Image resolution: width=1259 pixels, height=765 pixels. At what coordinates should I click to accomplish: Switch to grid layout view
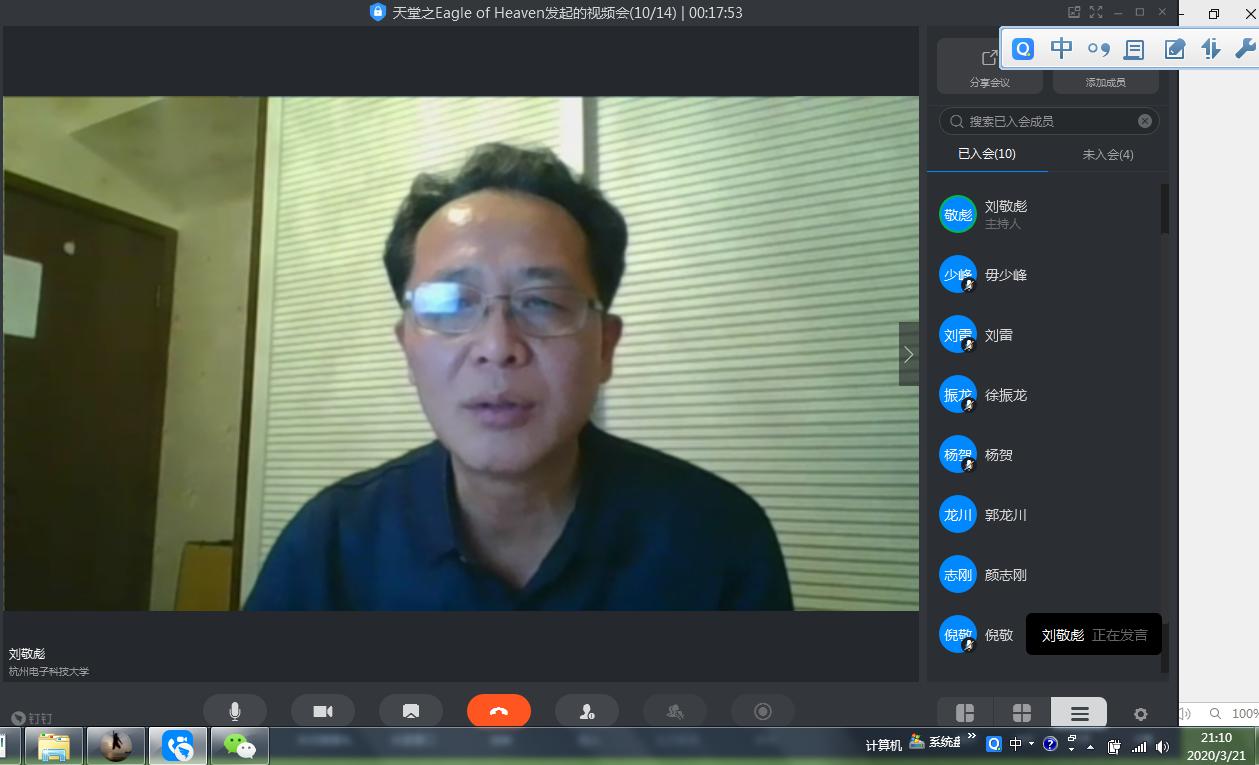[1022, 713]
